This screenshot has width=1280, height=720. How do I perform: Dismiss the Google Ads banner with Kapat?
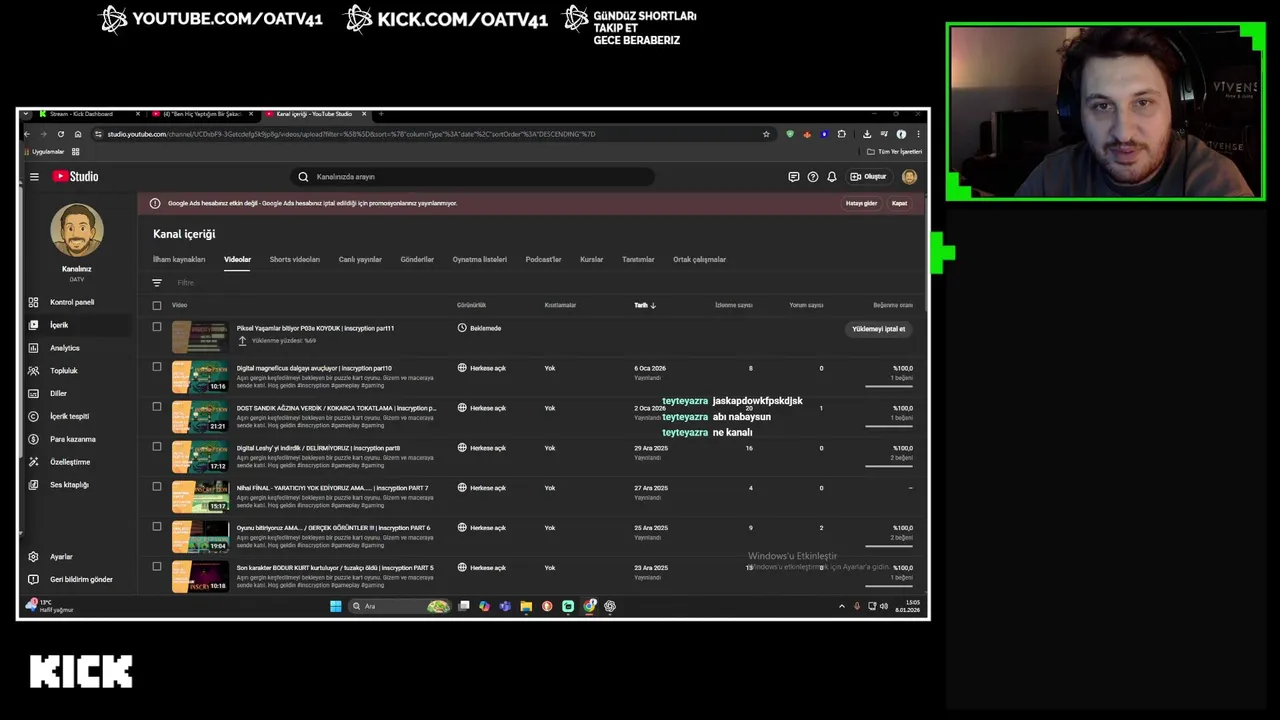pyautogui.click(x=900, y=204)
